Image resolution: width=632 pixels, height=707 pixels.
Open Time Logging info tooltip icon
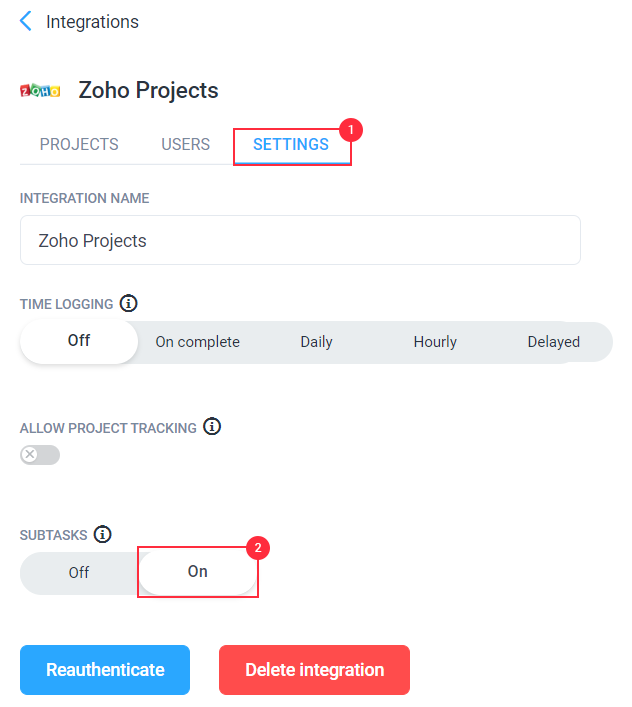pyautogui.click(x=128, y=303)
